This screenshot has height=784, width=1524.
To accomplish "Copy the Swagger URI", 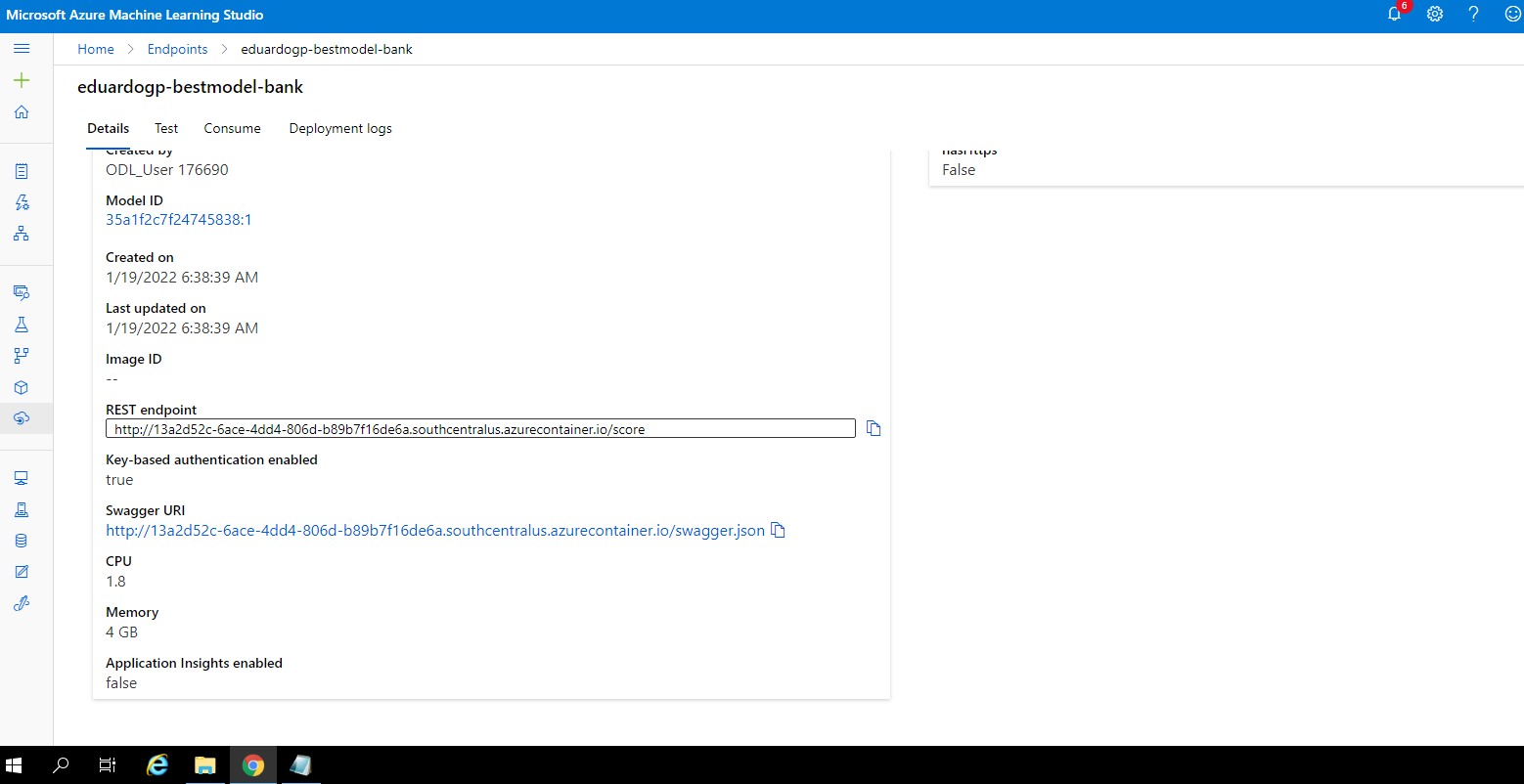I will (778, 530).
